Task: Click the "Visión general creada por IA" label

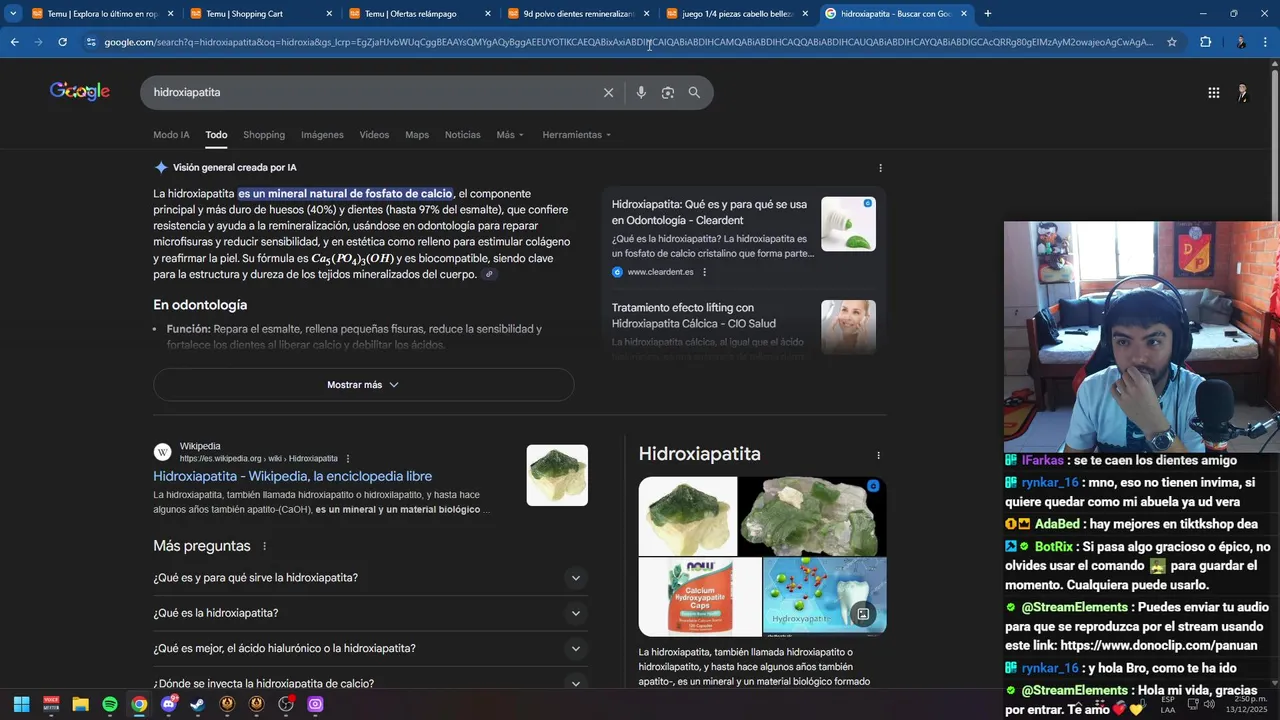Action: click(x=235, y=168)
